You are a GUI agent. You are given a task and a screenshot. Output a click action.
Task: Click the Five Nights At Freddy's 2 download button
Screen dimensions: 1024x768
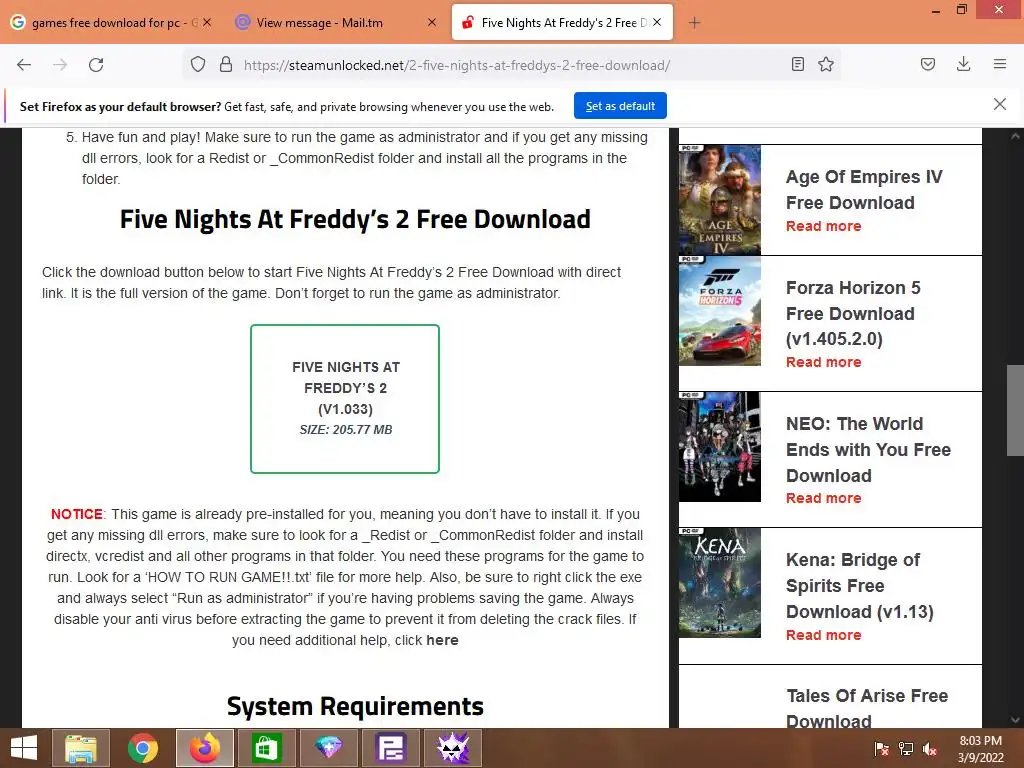(345, 398)
